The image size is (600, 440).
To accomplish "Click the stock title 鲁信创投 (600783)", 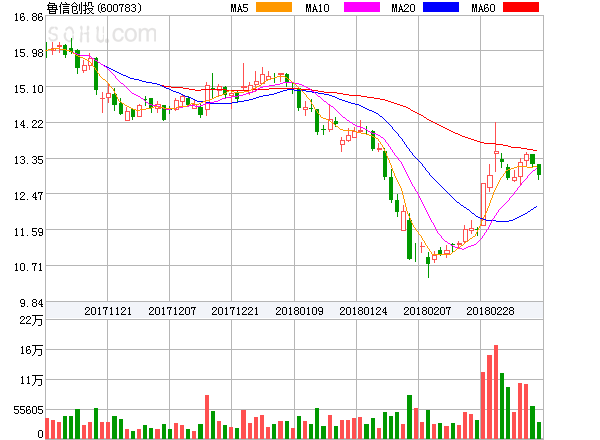I will tap(94, 8).
